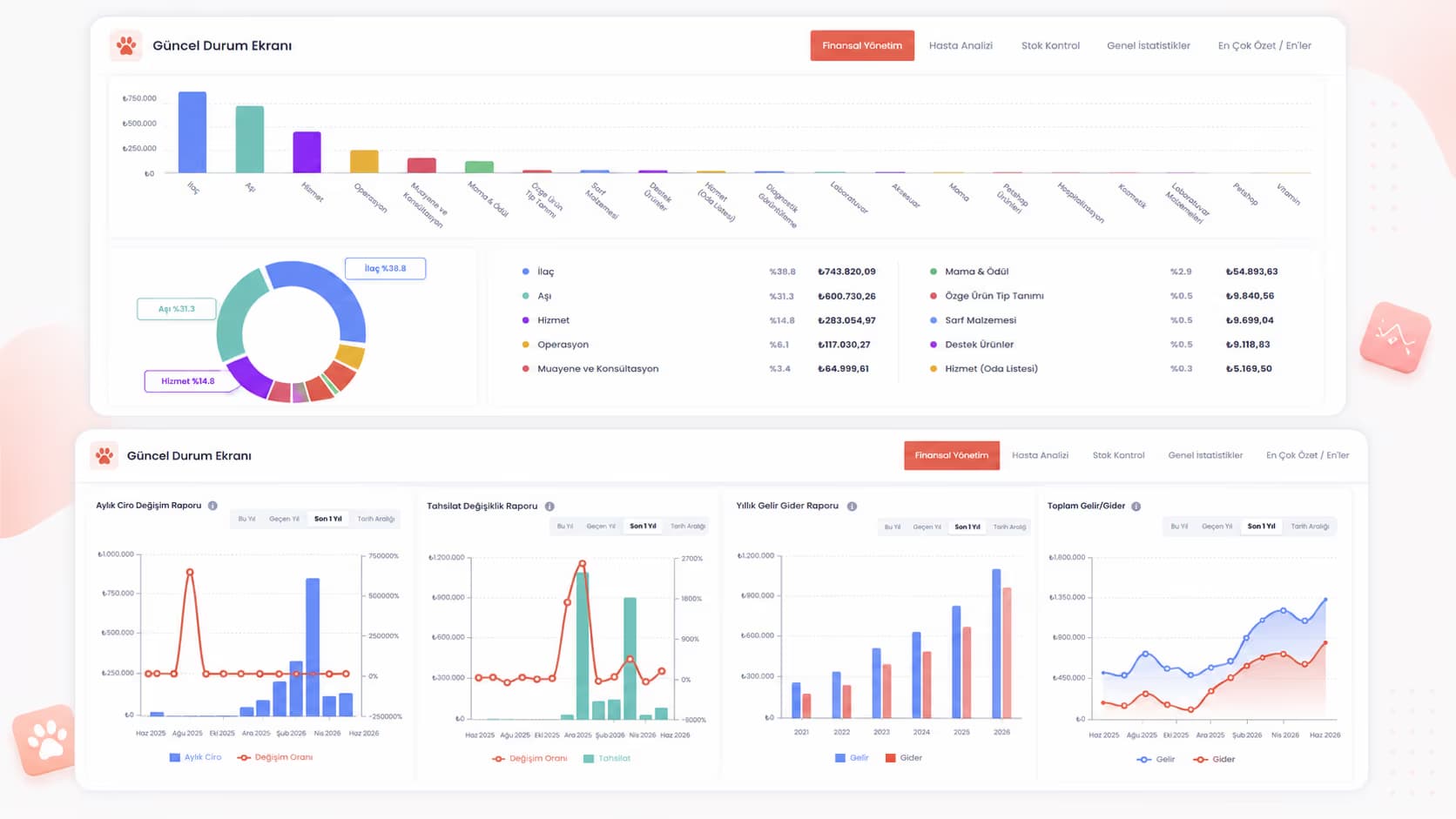
Task: Click the yellow dot next to Operasyon legend row
Action: 525,345
